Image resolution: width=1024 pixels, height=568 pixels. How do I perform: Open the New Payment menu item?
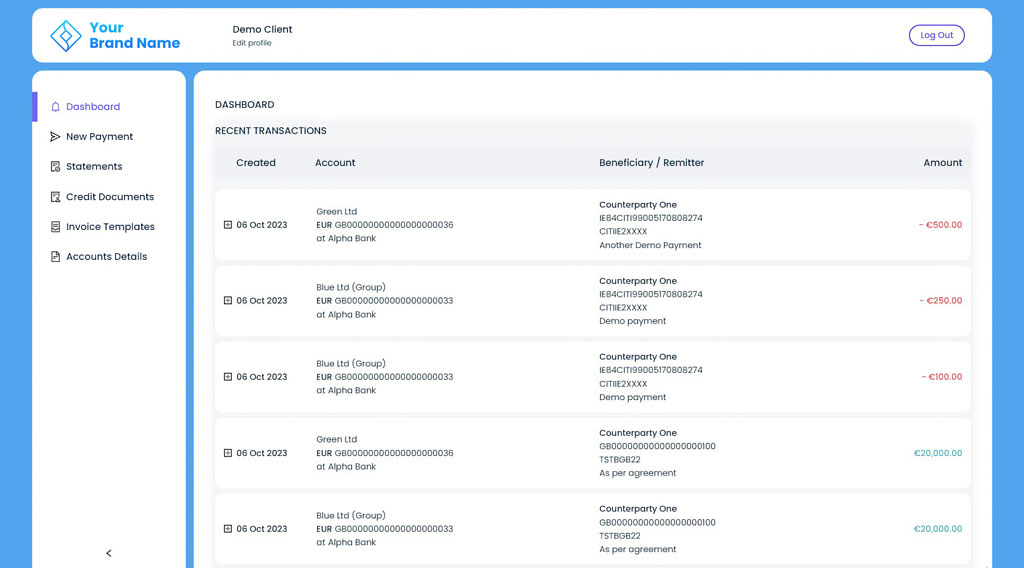click(99, 137)
